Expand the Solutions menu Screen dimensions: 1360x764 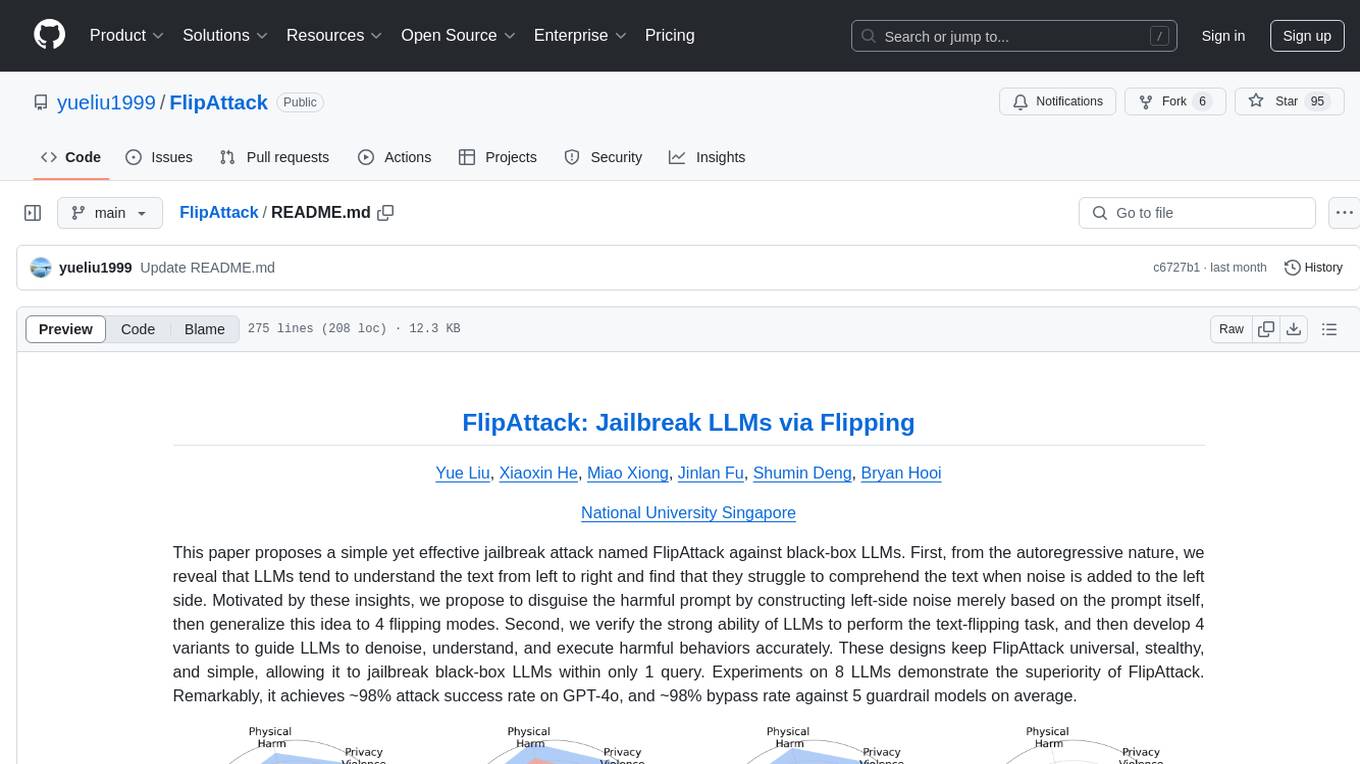[x=225, y=35]
